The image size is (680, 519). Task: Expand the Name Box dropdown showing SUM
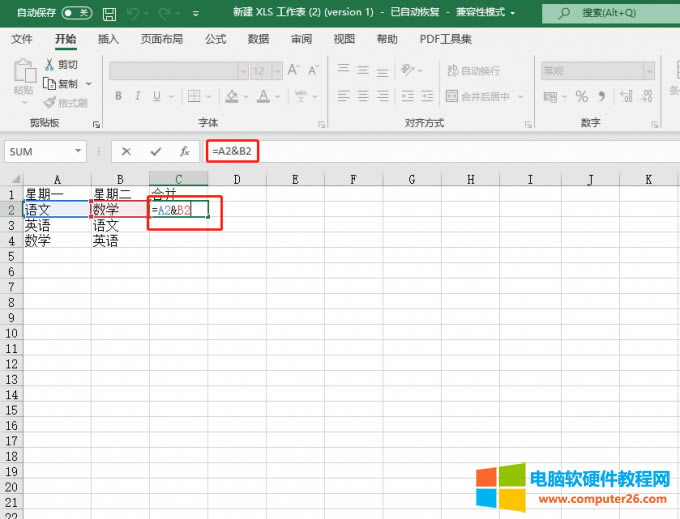point(78,152)
